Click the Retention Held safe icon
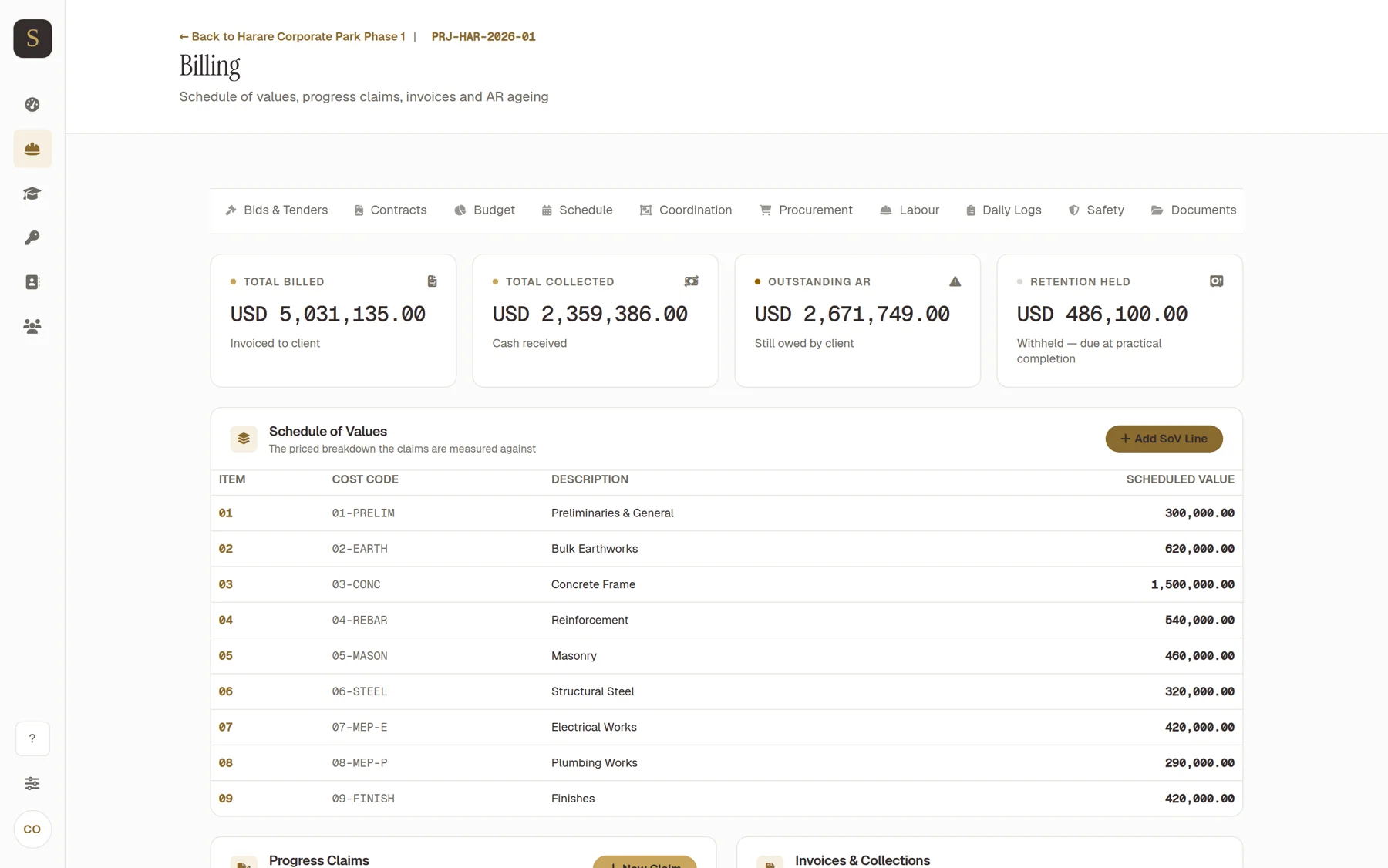This screenshot has height=868, width=1388. pyautogui.click(x=1217, y=281)
